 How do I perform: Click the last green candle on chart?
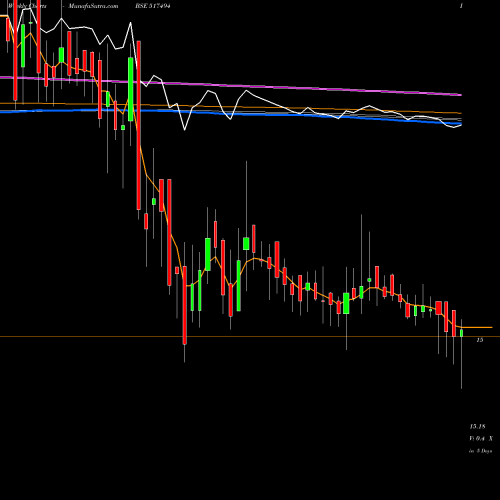click(461, 333)
